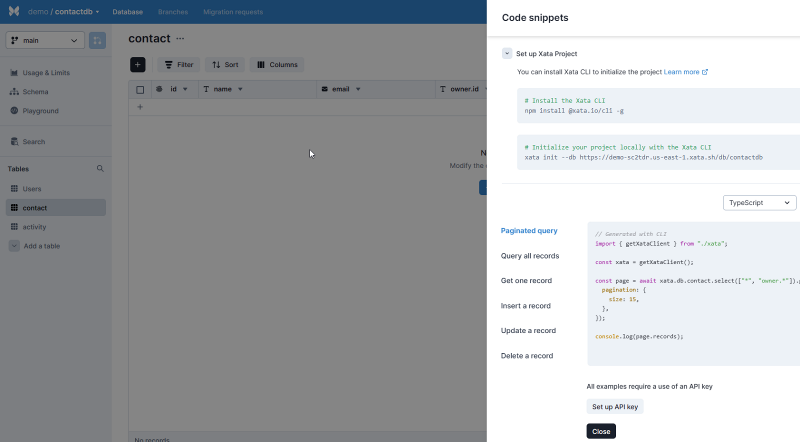800x442 pixels.
Task: Tick the select-all rows checkbox
Action: [x=140, y=90]
